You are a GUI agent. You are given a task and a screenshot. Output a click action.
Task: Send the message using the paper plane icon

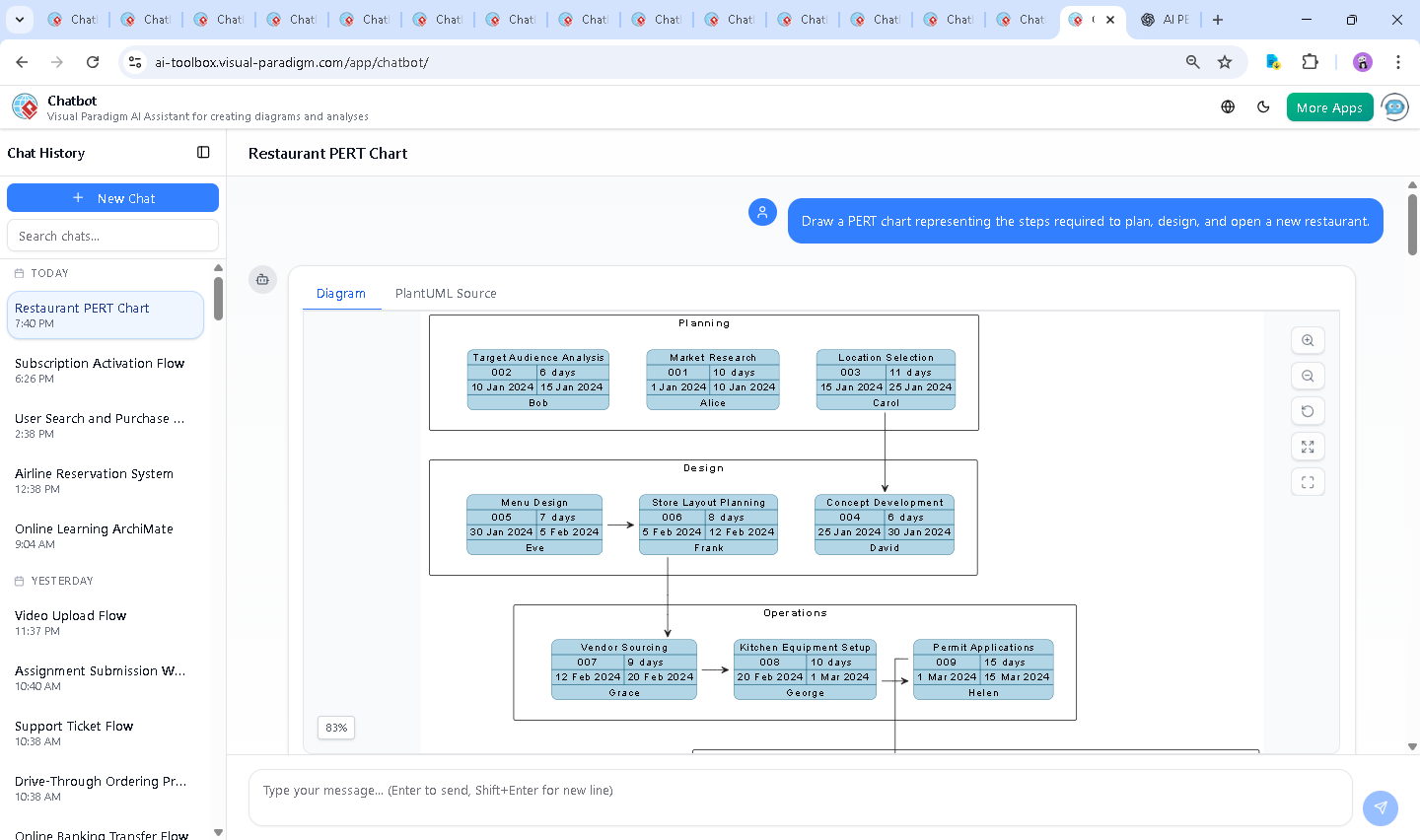[x=1381, y=807]
